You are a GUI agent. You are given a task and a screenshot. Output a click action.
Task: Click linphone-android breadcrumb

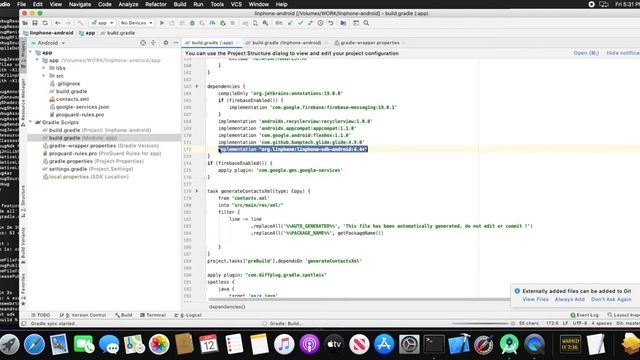51,33
